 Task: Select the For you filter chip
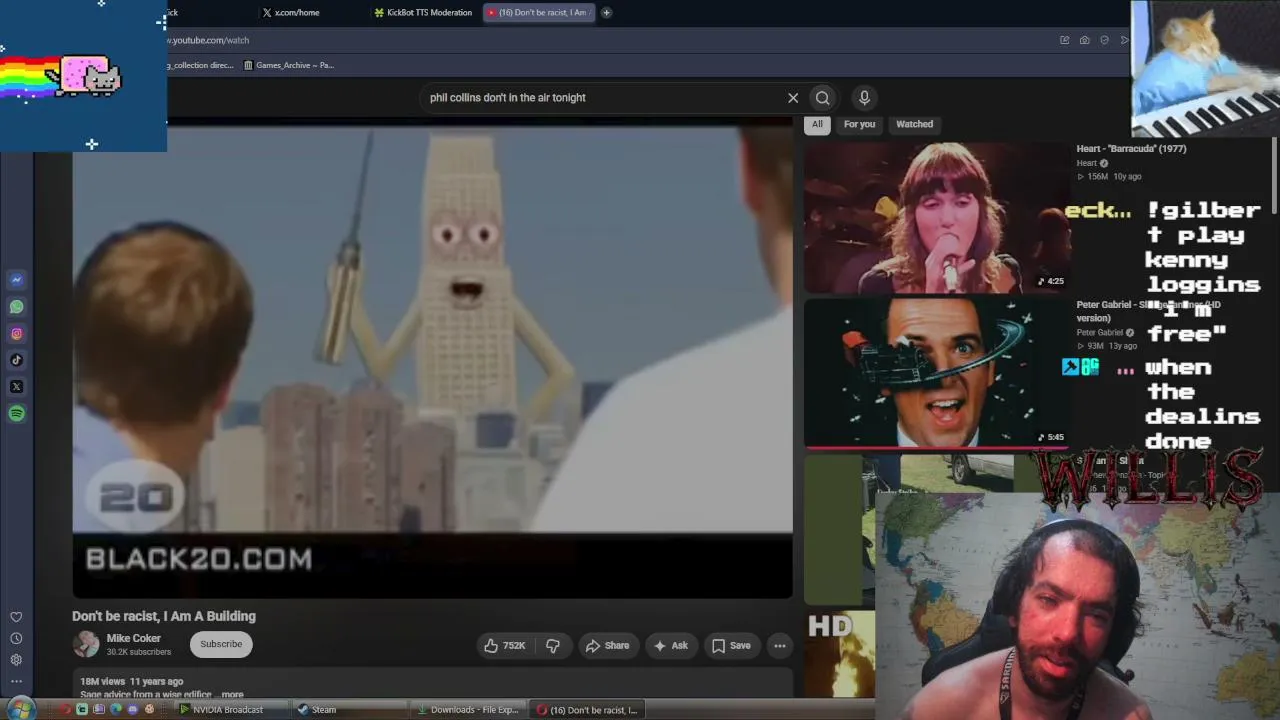[859, 124]
